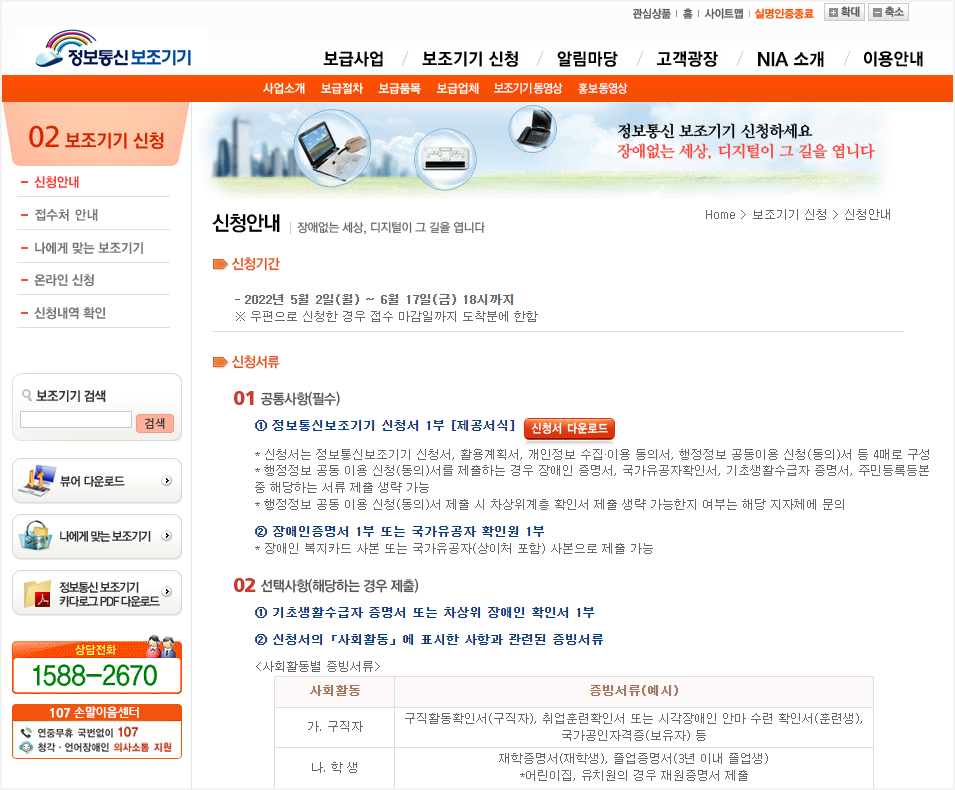
Task: Click the 01 공통사항(필수) heading
Action: [287, 398]
